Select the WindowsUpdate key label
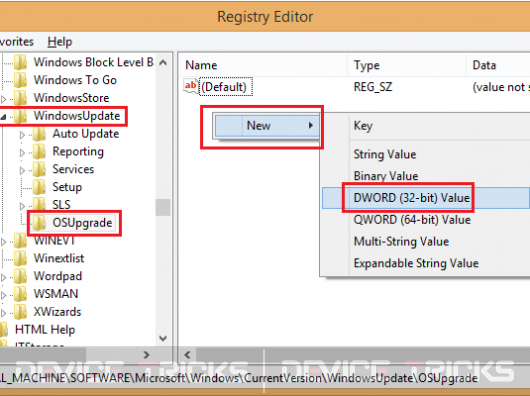This screenshot has height=396, width=530. tap(77, 116)
